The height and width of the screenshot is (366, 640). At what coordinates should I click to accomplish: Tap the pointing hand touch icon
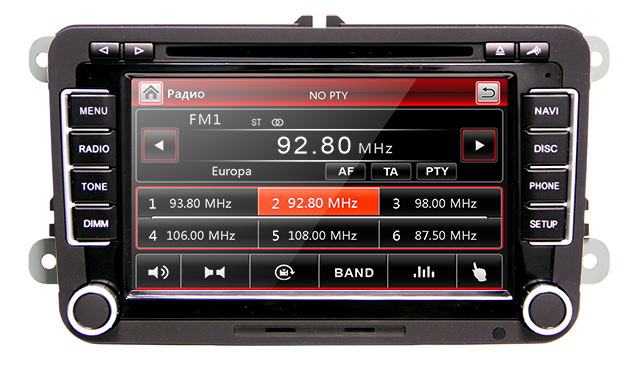(480, 272)
